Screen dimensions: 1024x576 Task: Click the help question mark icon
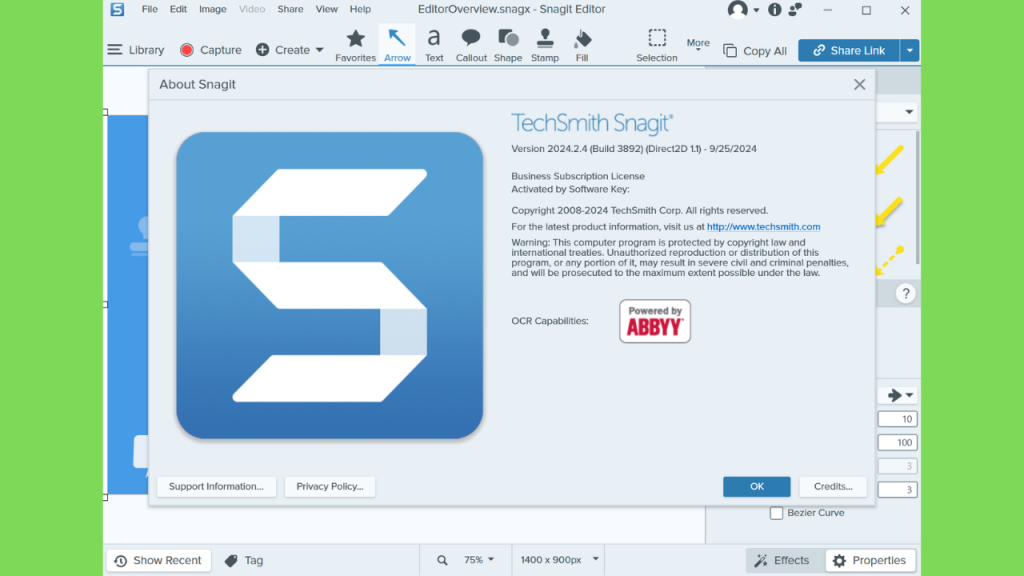point(905,294)
